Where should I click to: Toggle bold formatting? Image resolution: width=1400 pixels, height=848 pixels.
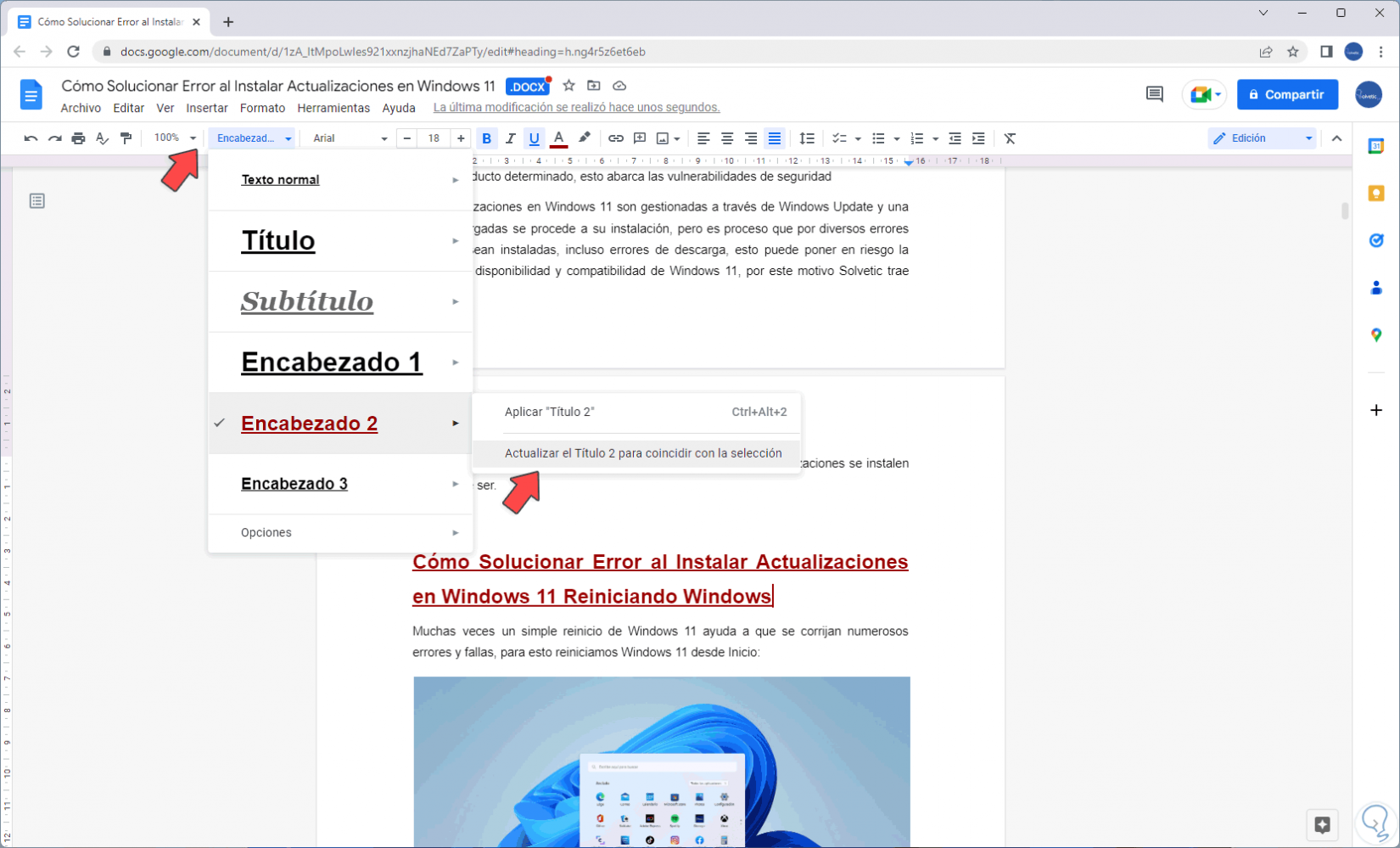click(x=486, y=138)
